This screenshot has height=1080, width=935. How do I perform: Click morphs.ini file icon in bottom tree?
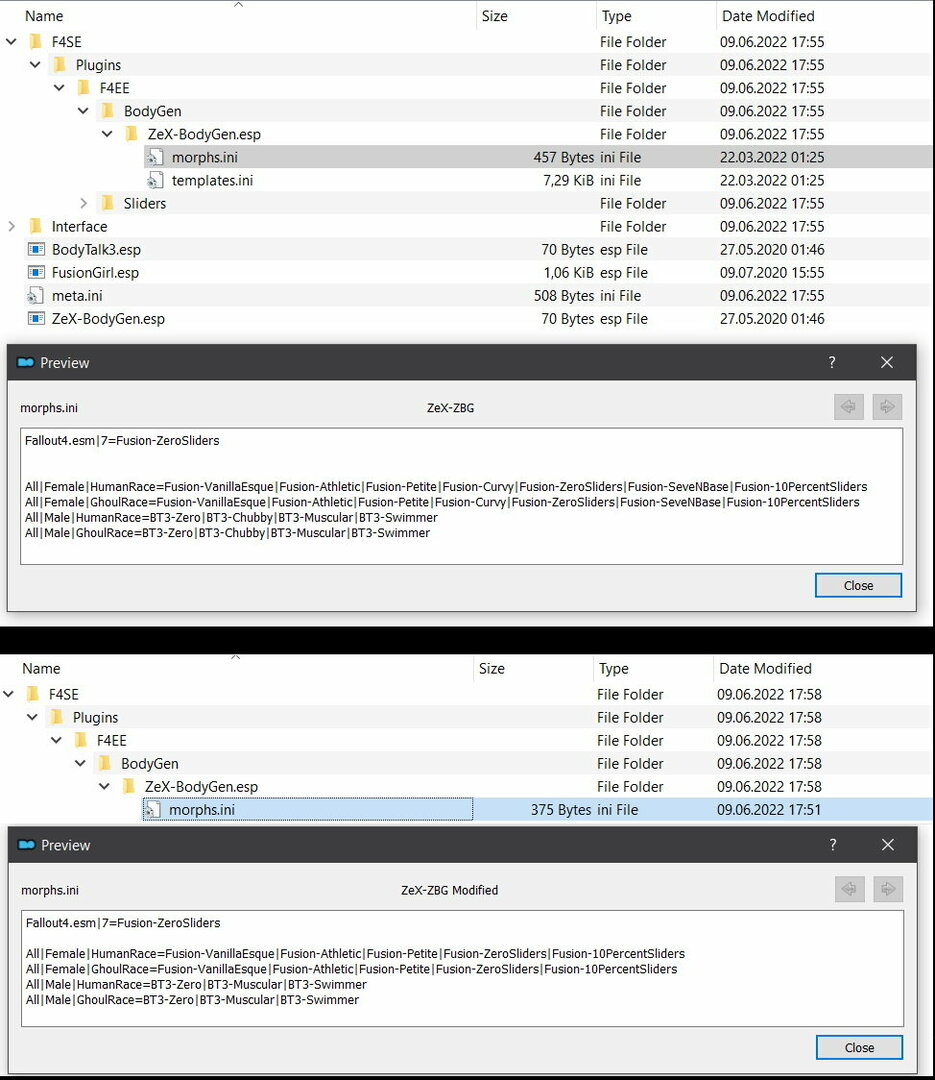click(153, 810)
